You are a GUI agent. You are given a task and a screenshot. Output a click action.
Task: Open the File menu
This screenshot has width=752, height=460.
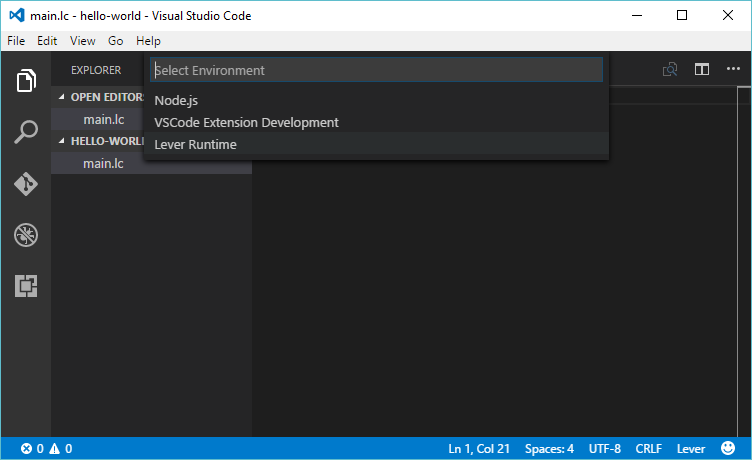pos(16,41)
